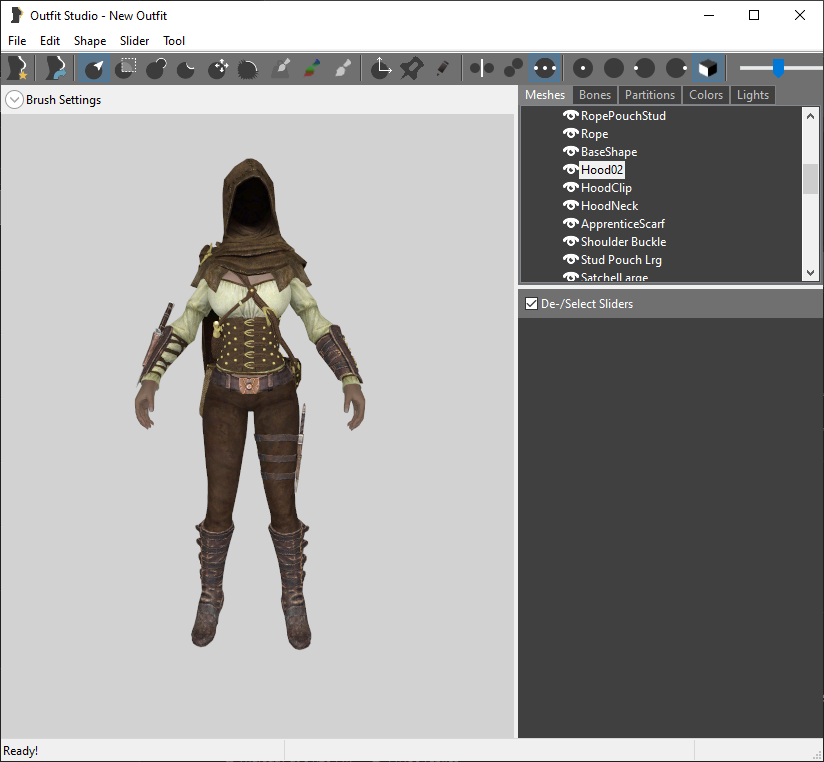Select the RopePouchStud mesh name
The height and width of the screenshot is (762, 824).
pos(623,116)
